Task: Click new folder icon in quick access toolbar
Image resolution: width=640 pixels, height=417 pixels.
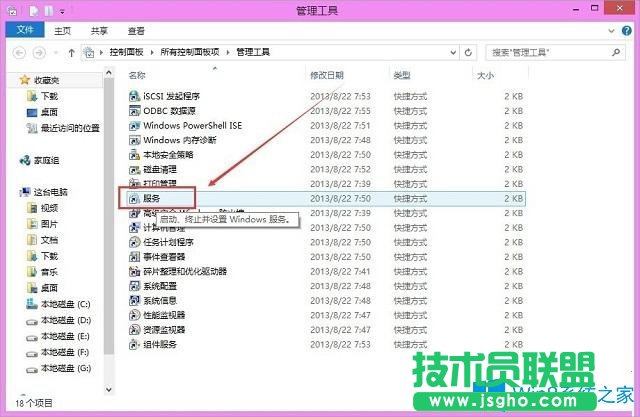Action: (x=49, y=11)
